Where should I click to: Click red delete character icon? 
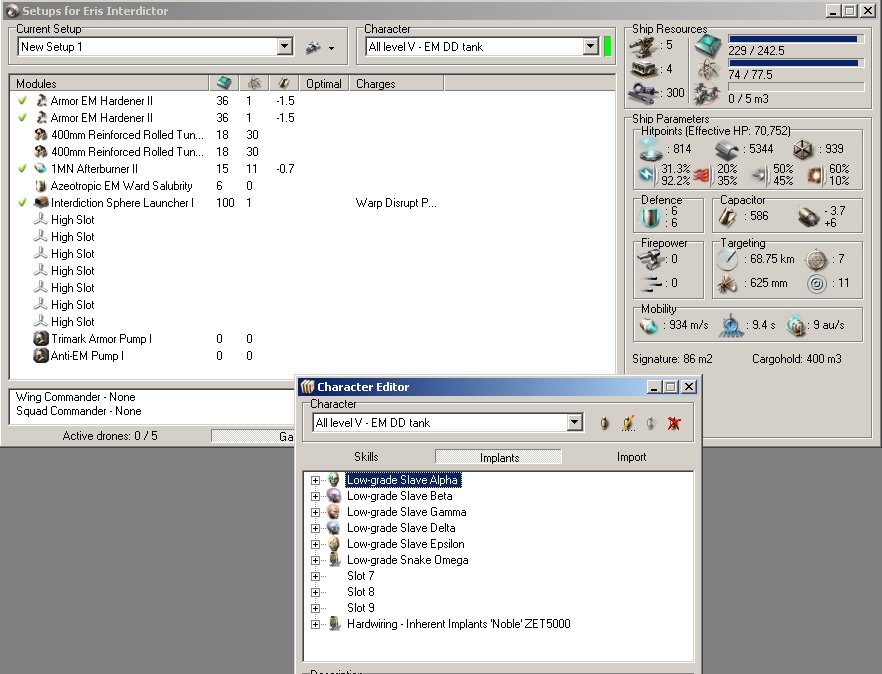(x=674, y=423)
